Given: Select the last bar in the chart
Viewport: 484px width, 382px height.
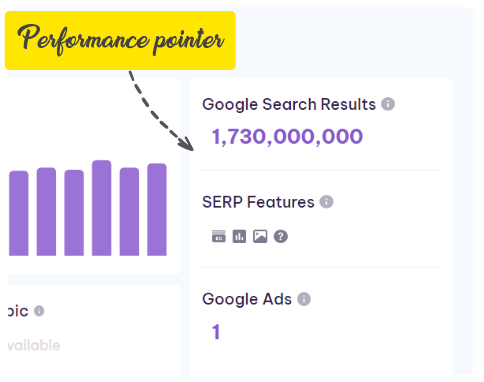Looking at the screenshot, I should point(157,210).
